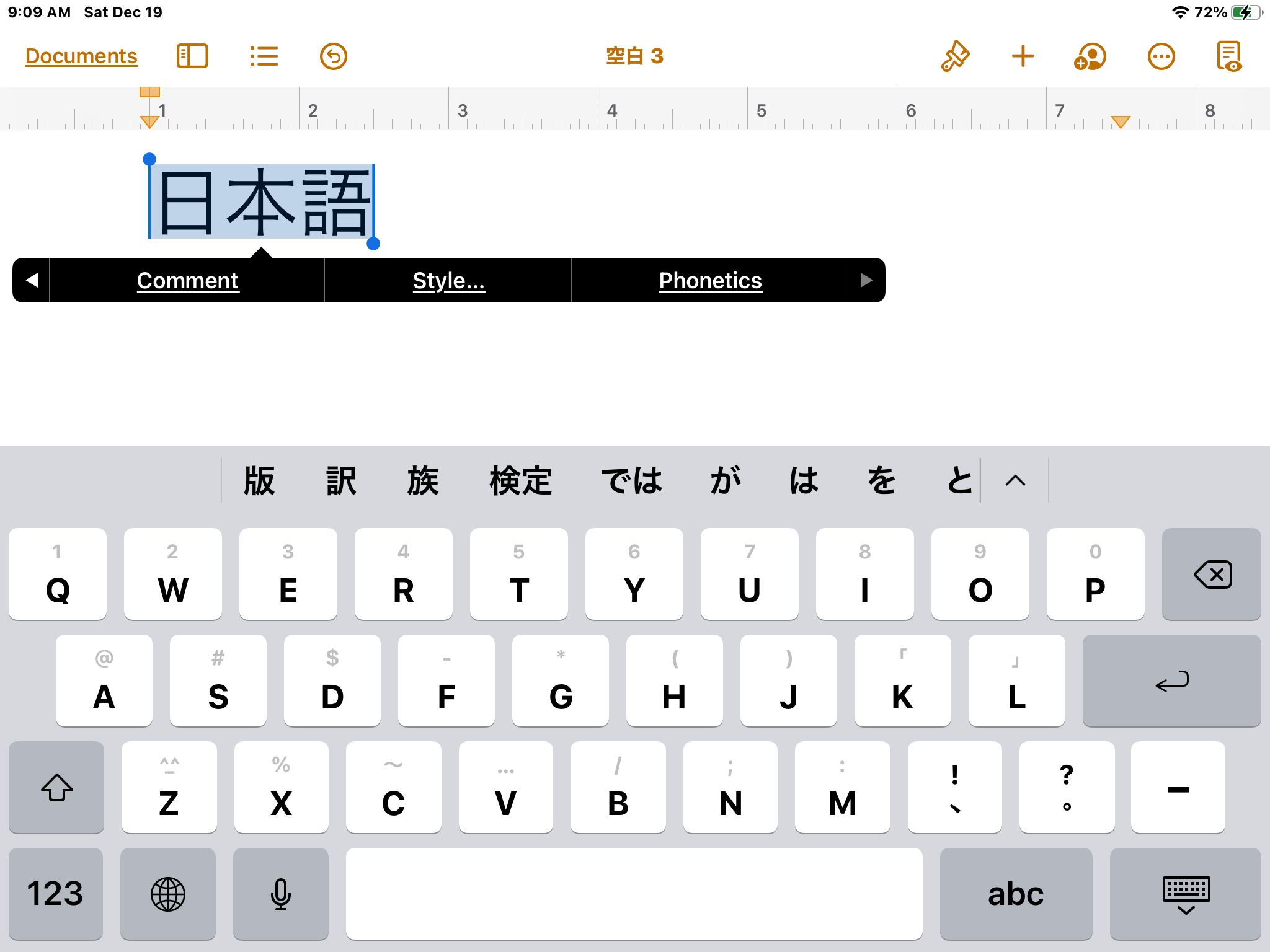Tap the Undo arrow icon

click(333, 56)
